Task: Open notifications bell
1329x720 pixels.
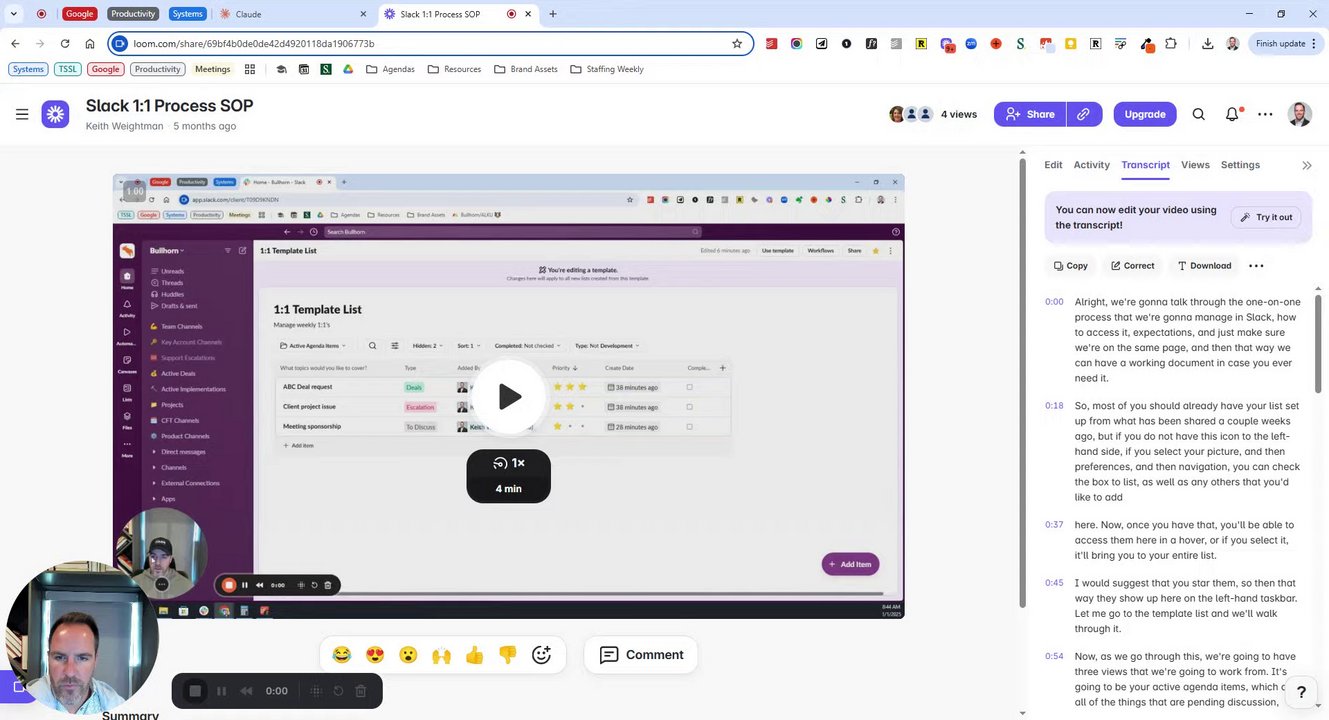Action: tap(1233, 114)
